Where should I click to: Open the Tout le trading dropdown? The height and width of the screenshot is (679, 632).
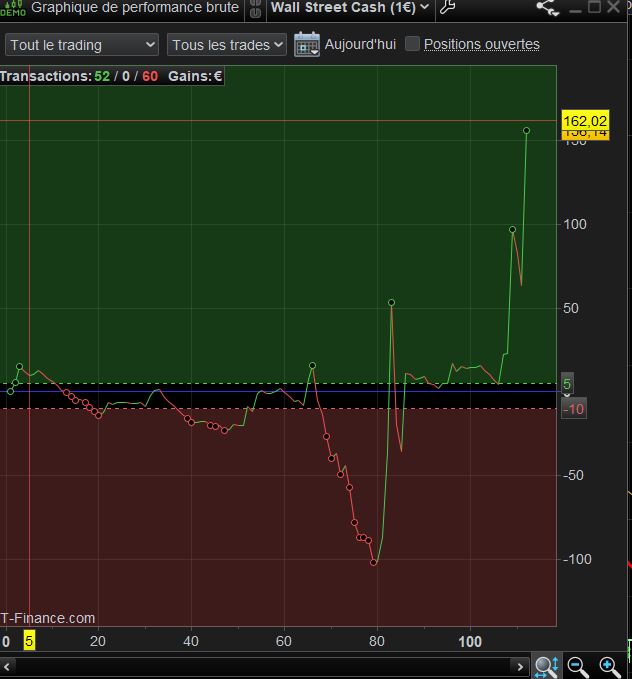(82, 45)
